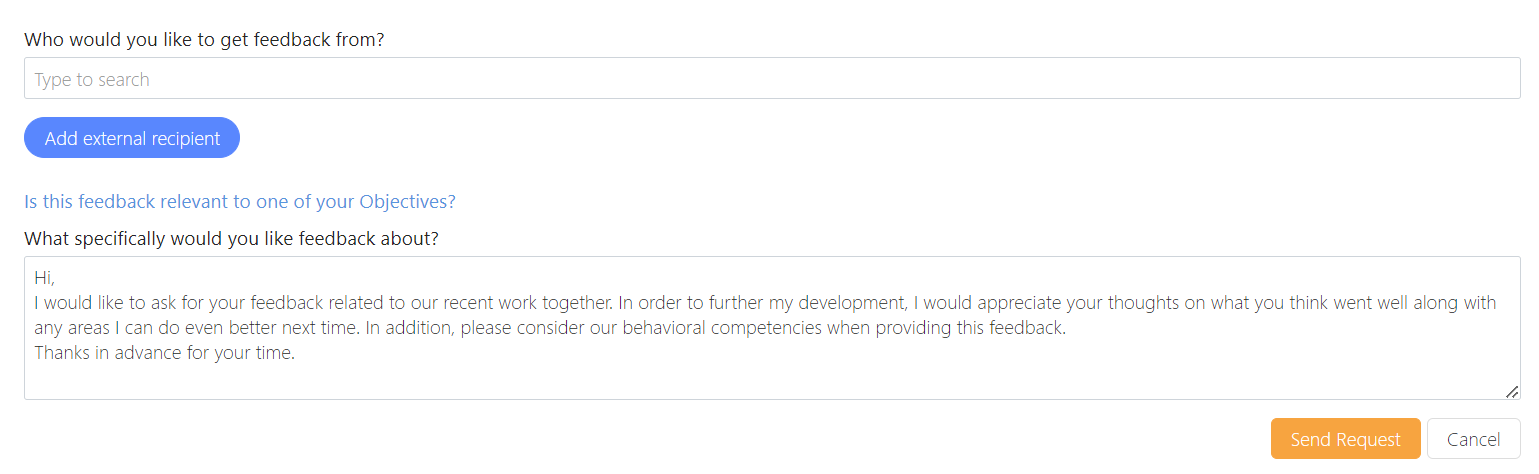Open the Objectives relevance link

(239, 201)
